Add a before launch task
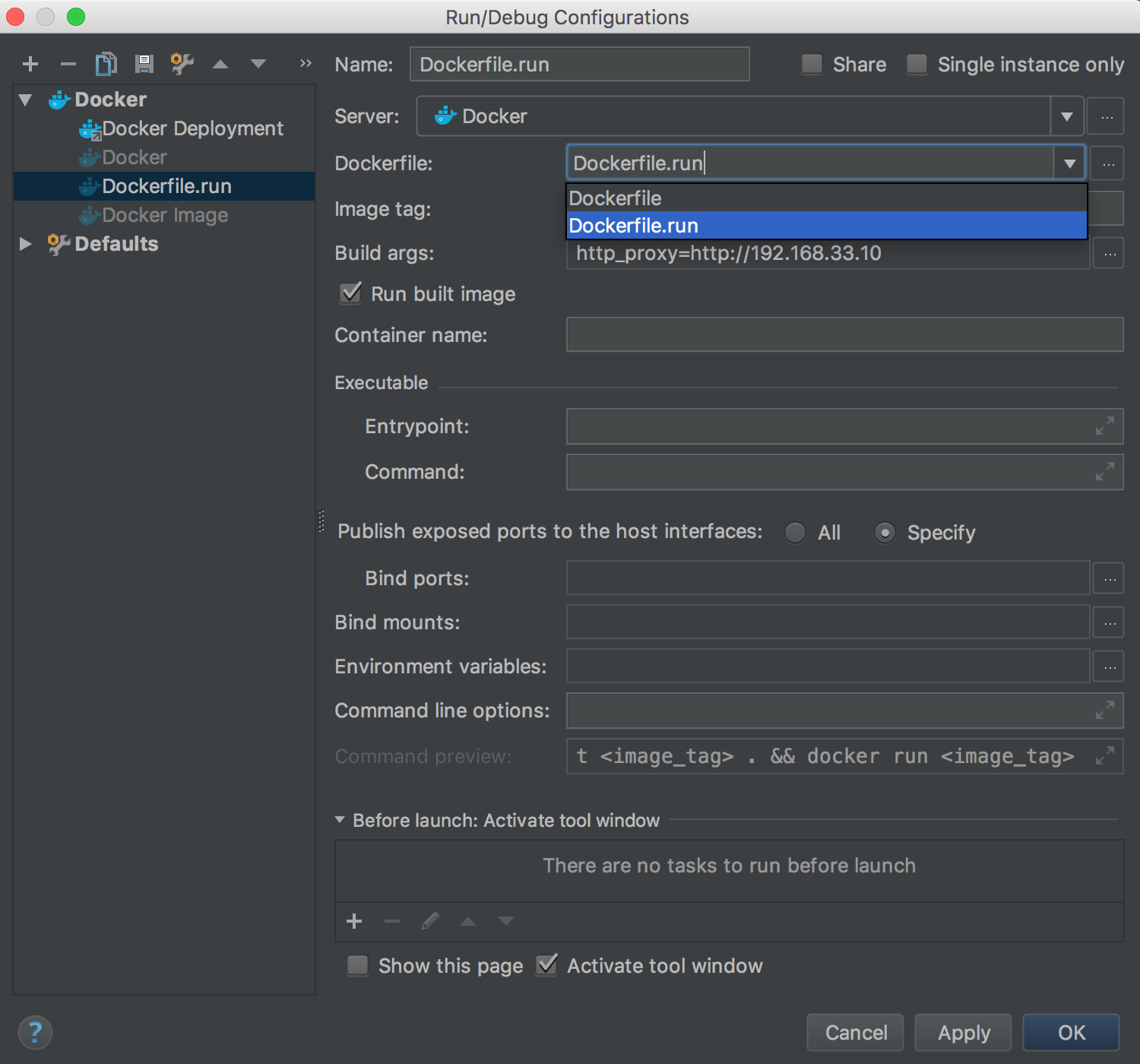The image size is (1140, 1064). pos(354,921)
